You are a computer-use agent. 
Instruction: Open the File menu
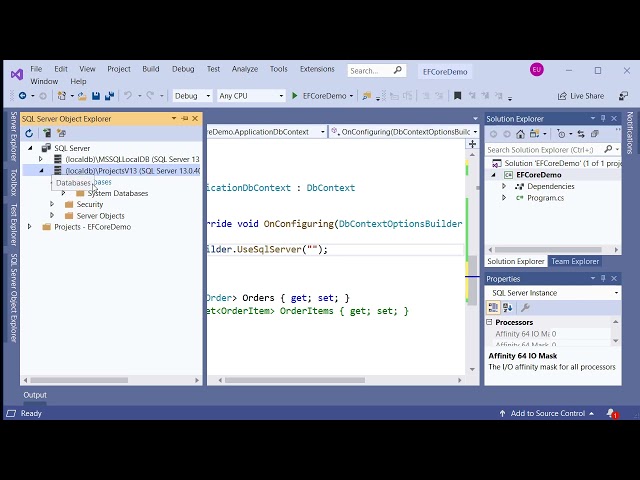click(x=36, y=69)
